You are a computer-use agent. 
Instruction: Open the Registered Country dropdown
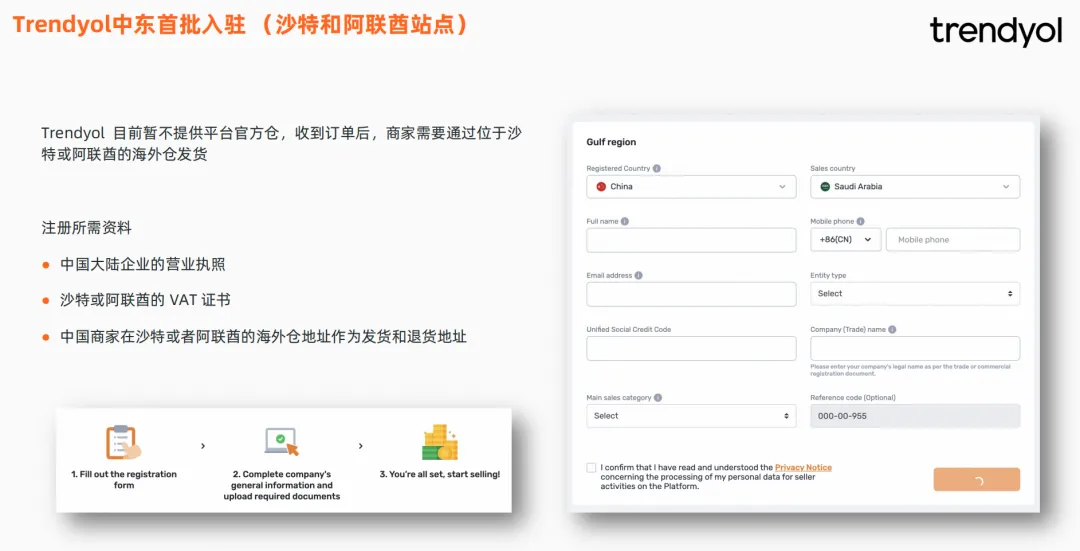(x=691, y=187)
